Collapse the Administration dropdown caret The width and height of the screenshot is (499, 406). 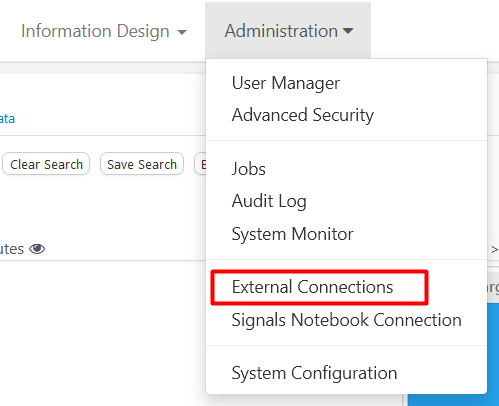point(348,31)
